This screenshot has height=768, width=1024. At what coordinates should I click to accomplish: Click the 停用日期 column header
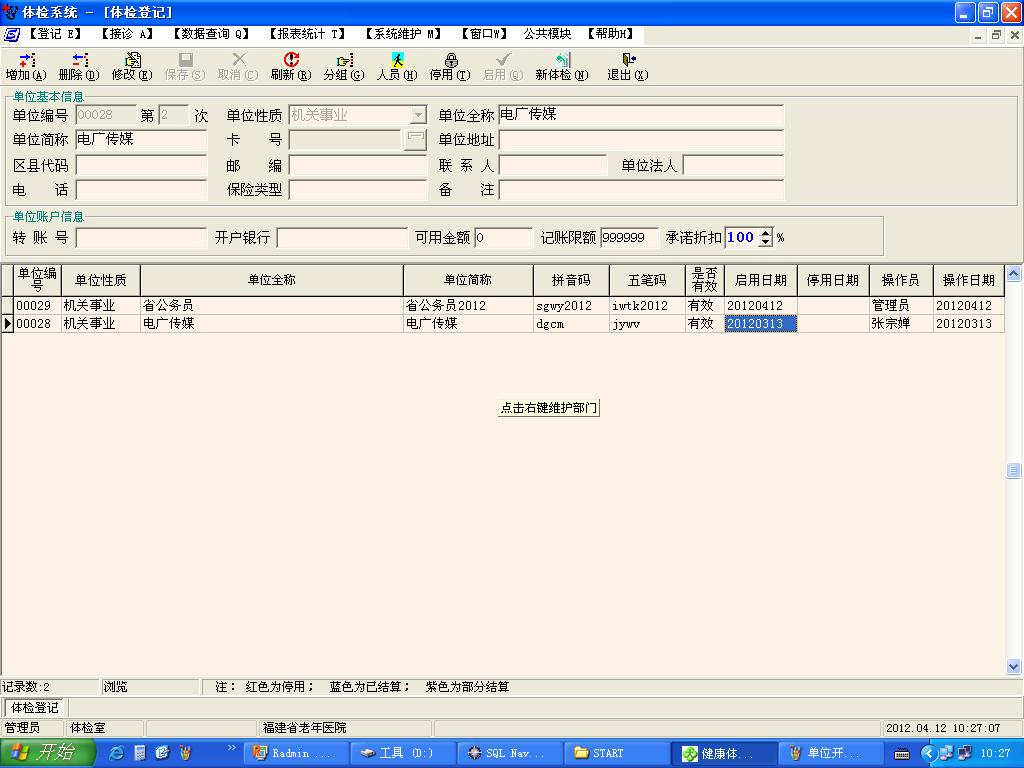coord(833,280)
